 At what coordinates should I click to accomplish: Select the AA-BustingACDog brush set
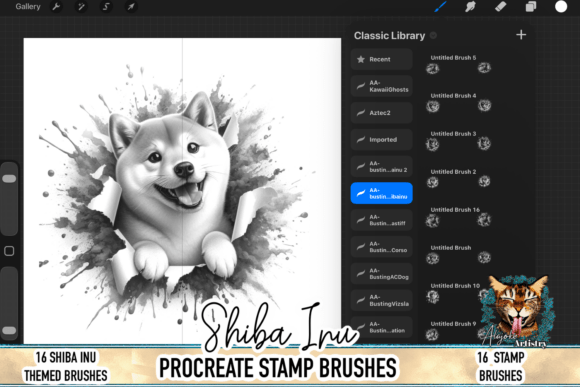pos(381,273)
